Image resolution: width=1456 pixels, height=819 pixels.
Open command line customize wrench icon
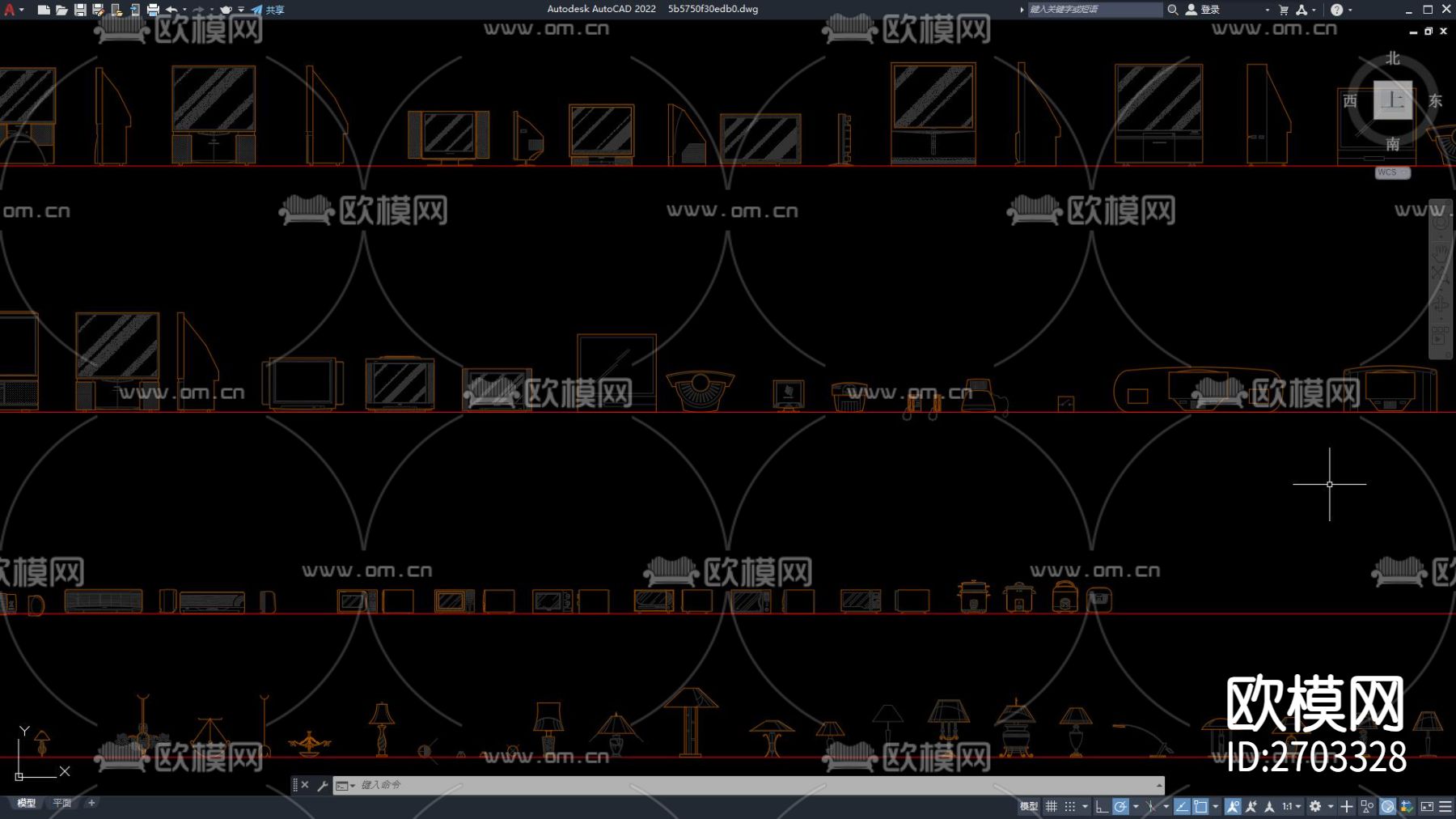click(323, 785)
